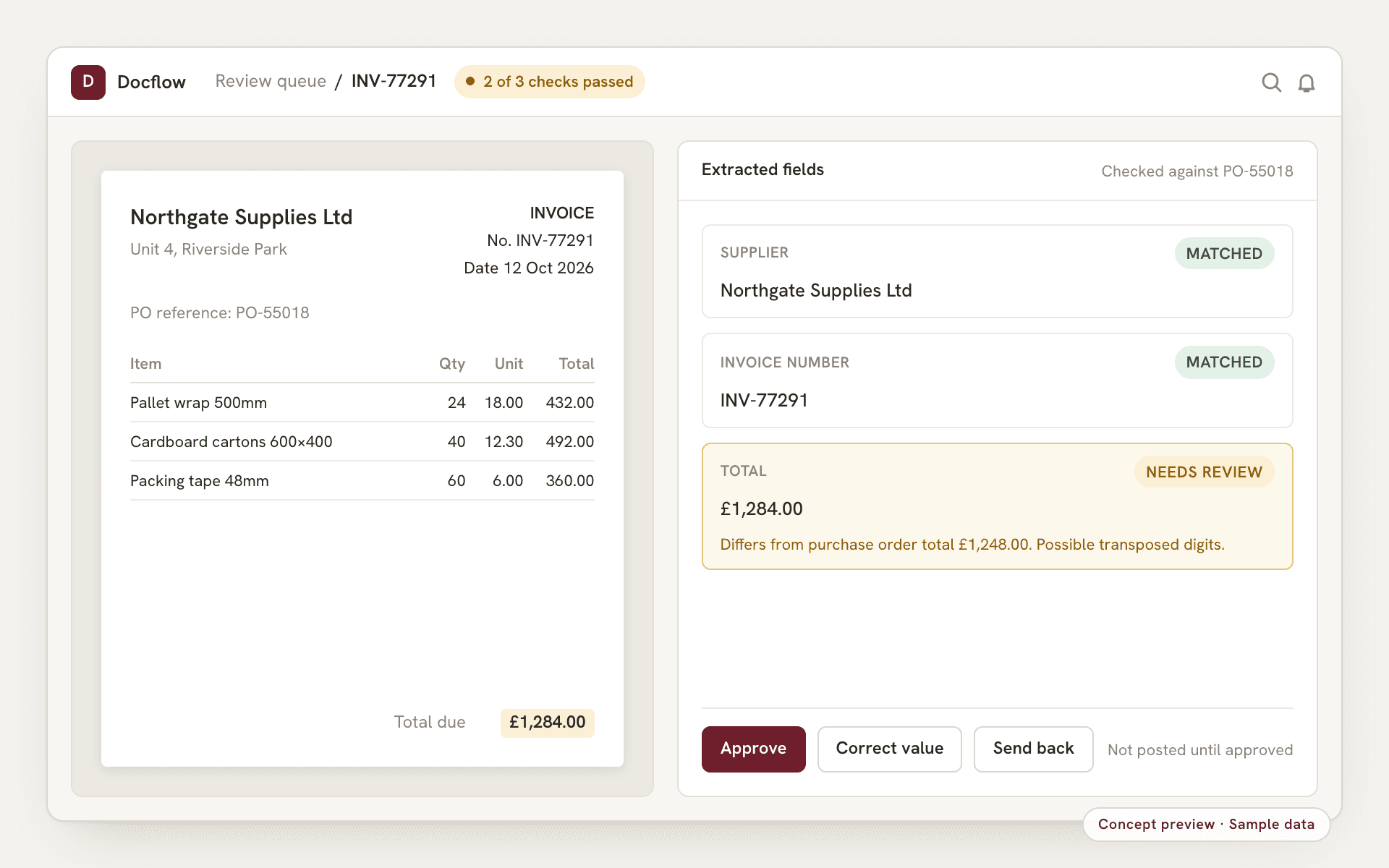Click Not posted until approved note
The height and width of the screenshot is (868, 1389).
click(x=1199, y=750)
